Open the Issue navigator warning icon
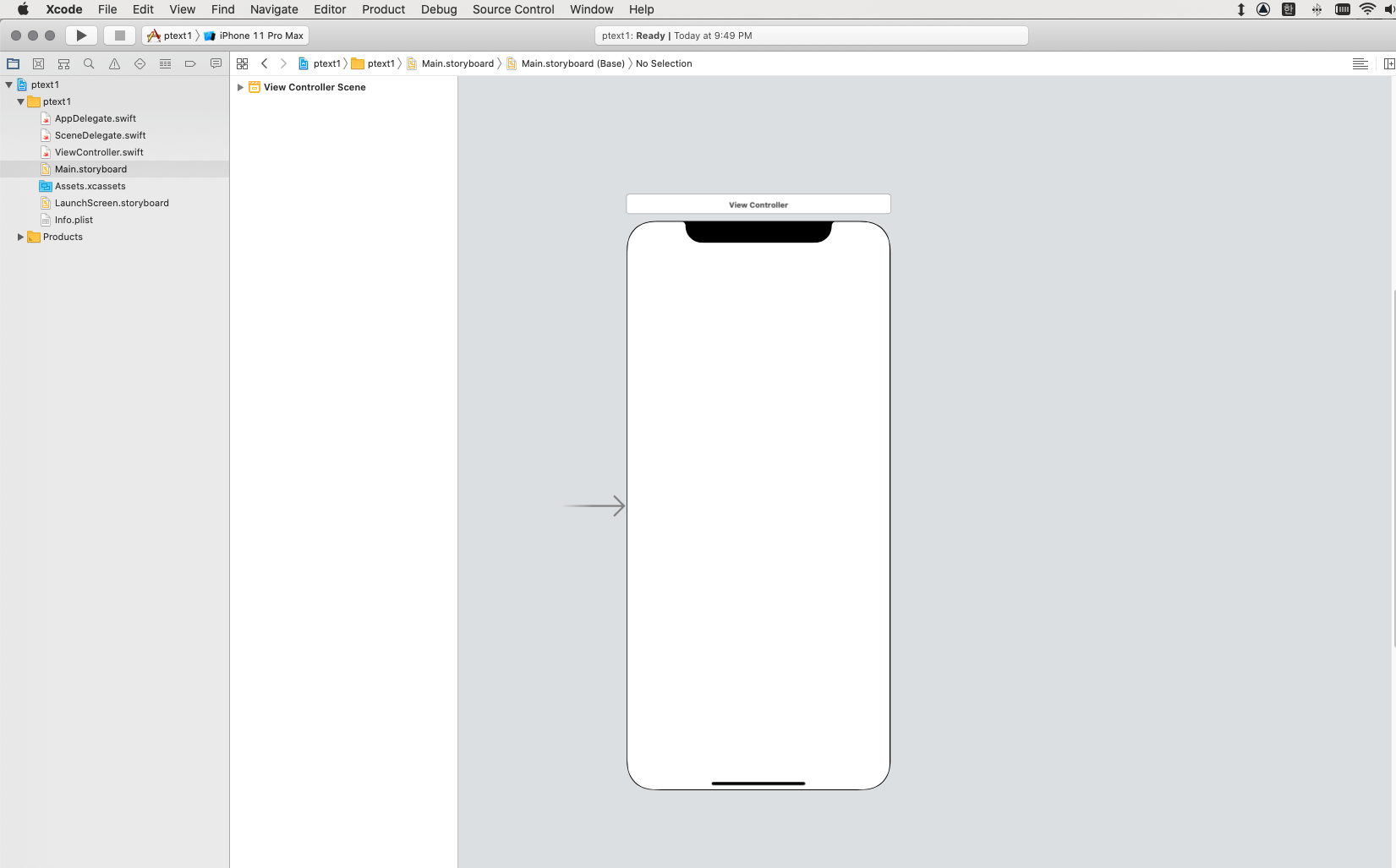This screenshot has width=1396, height=868. (x=114, y=63)
